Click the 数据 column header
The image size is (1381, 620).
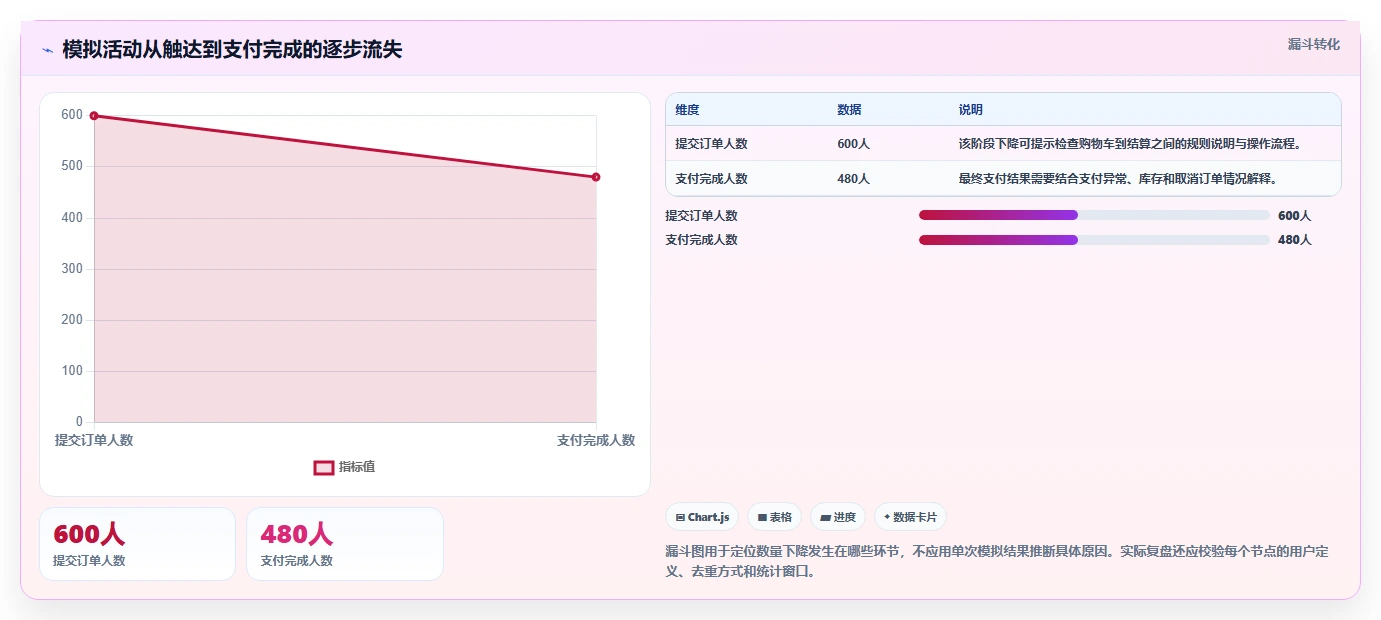[849, 110]
